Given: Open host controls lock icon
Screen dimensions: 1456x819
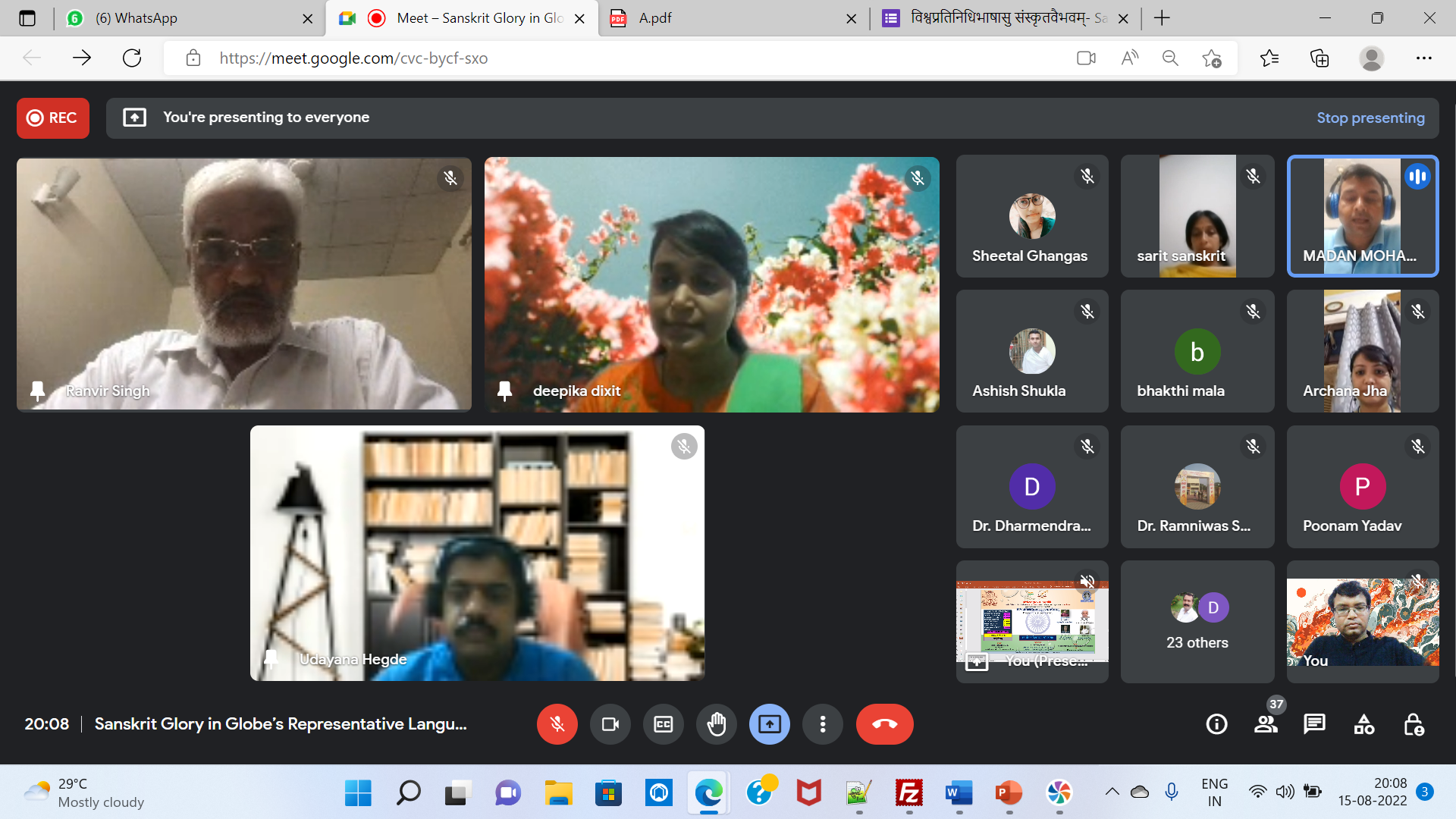Looking at the screenshot, I should (x=1414, y=724).
